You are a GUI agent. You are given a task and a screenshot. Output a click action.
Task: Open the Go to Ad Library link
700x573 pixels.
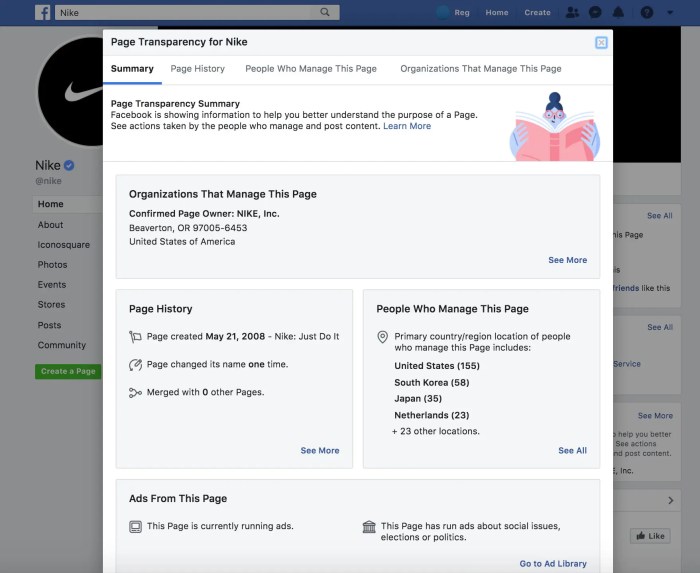coord(553,564)
